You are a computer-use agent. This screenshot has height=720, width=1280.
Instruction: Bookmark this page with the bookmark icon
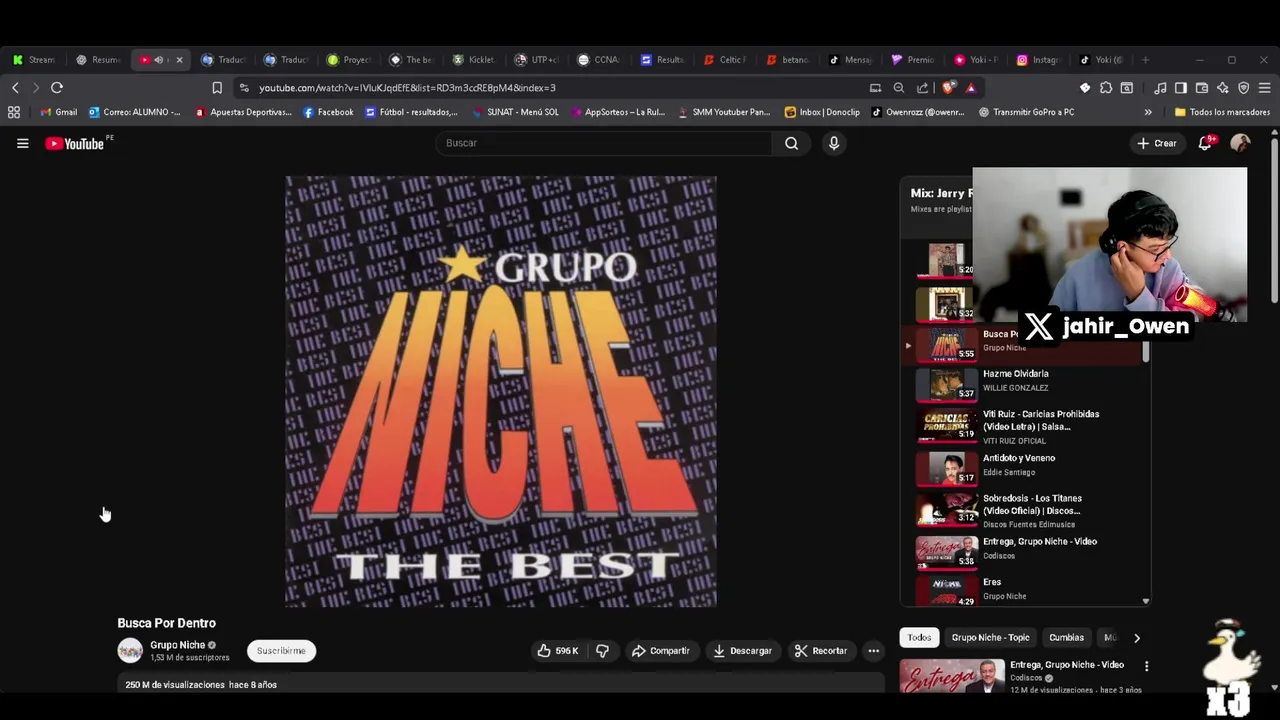[217, 88]
